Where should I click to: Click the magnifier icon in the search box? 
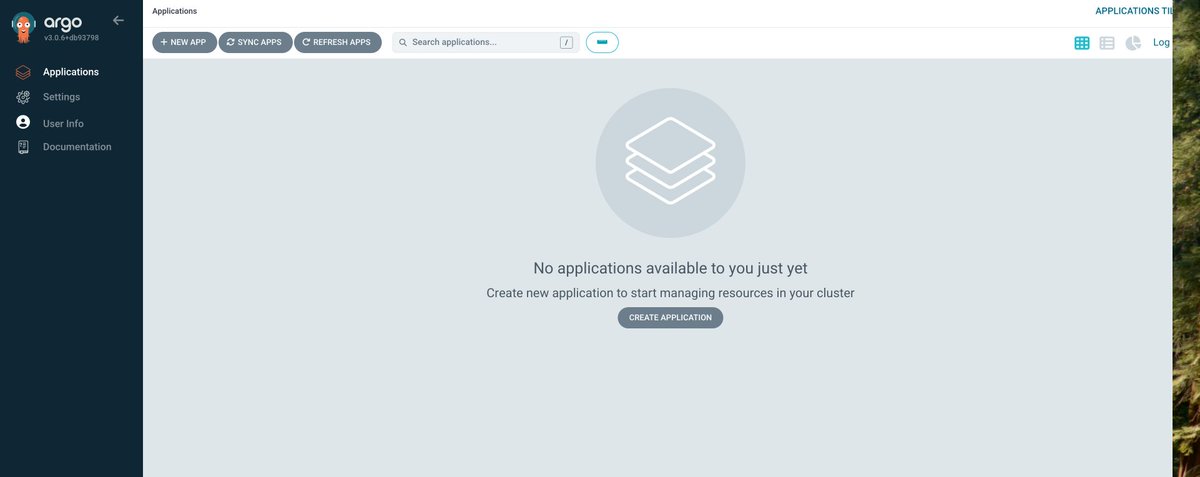pos(403,43)
